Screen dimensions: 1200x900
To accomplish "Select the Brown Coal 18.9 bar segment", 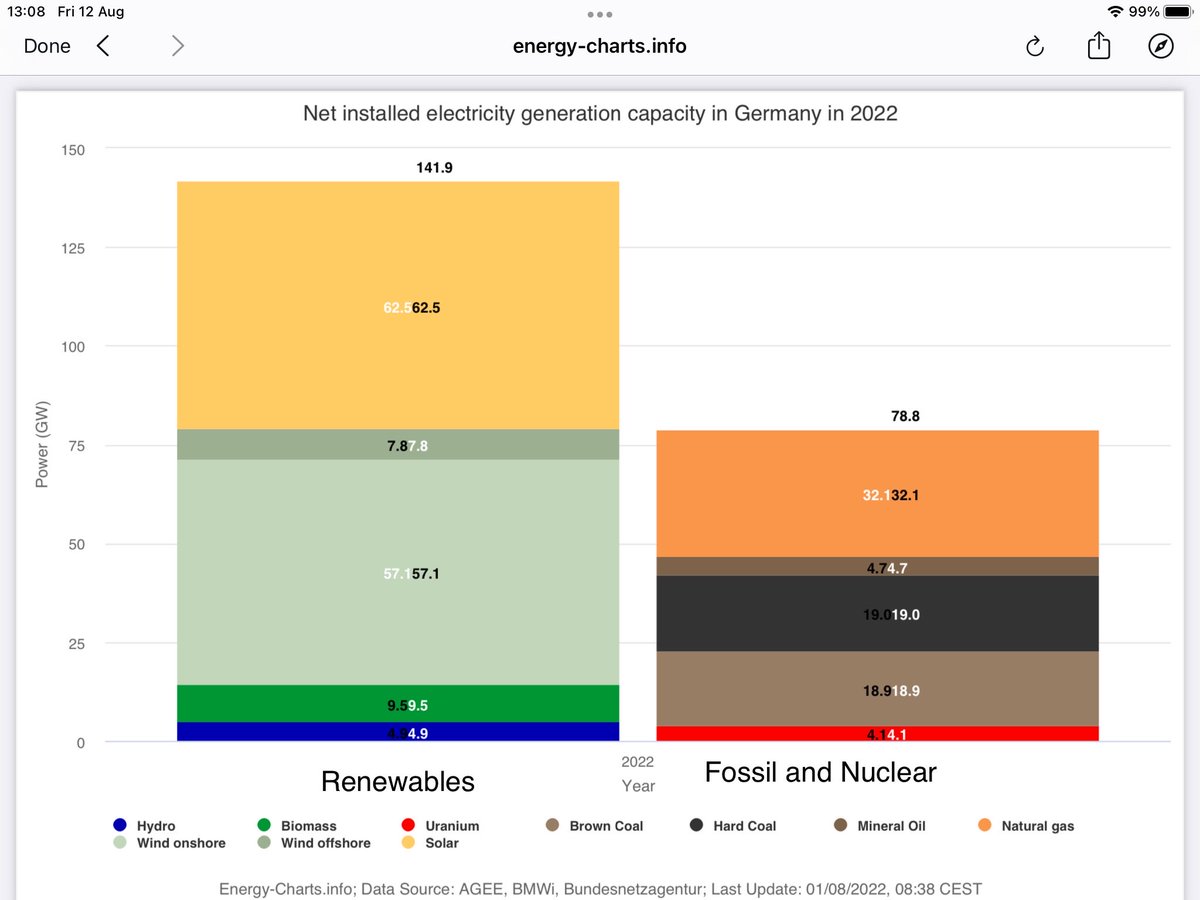I will click(x=877, y=688).
